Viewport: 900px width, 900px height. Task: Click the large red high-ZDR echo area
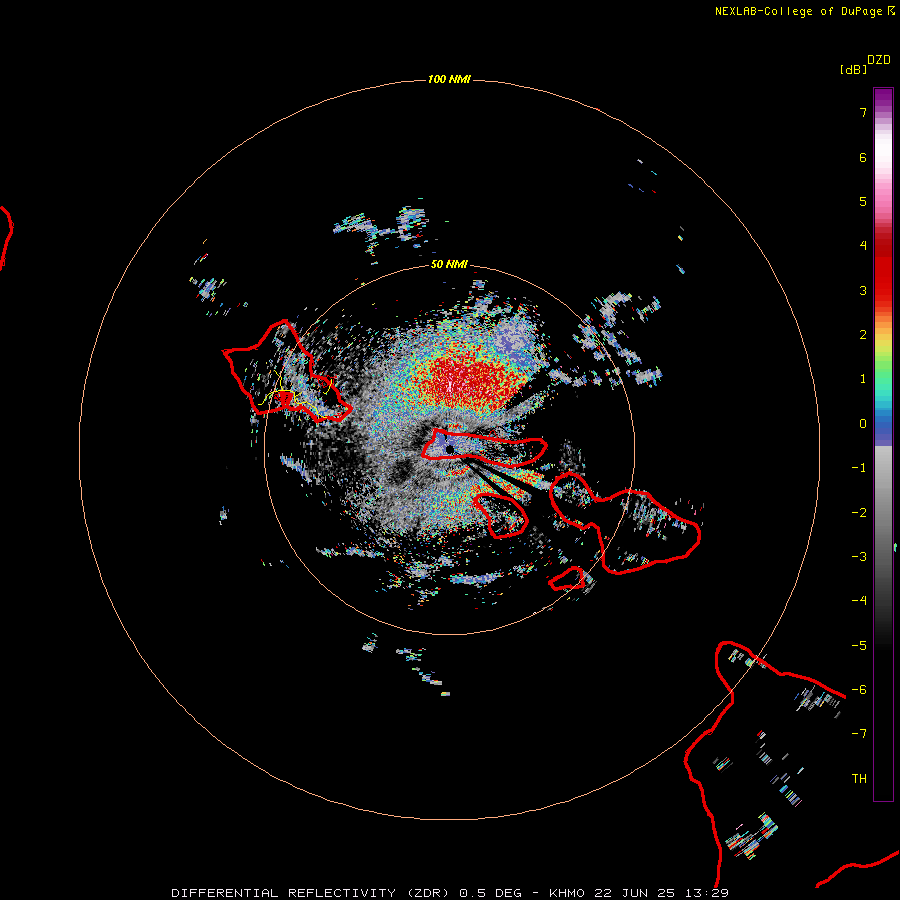474,379
